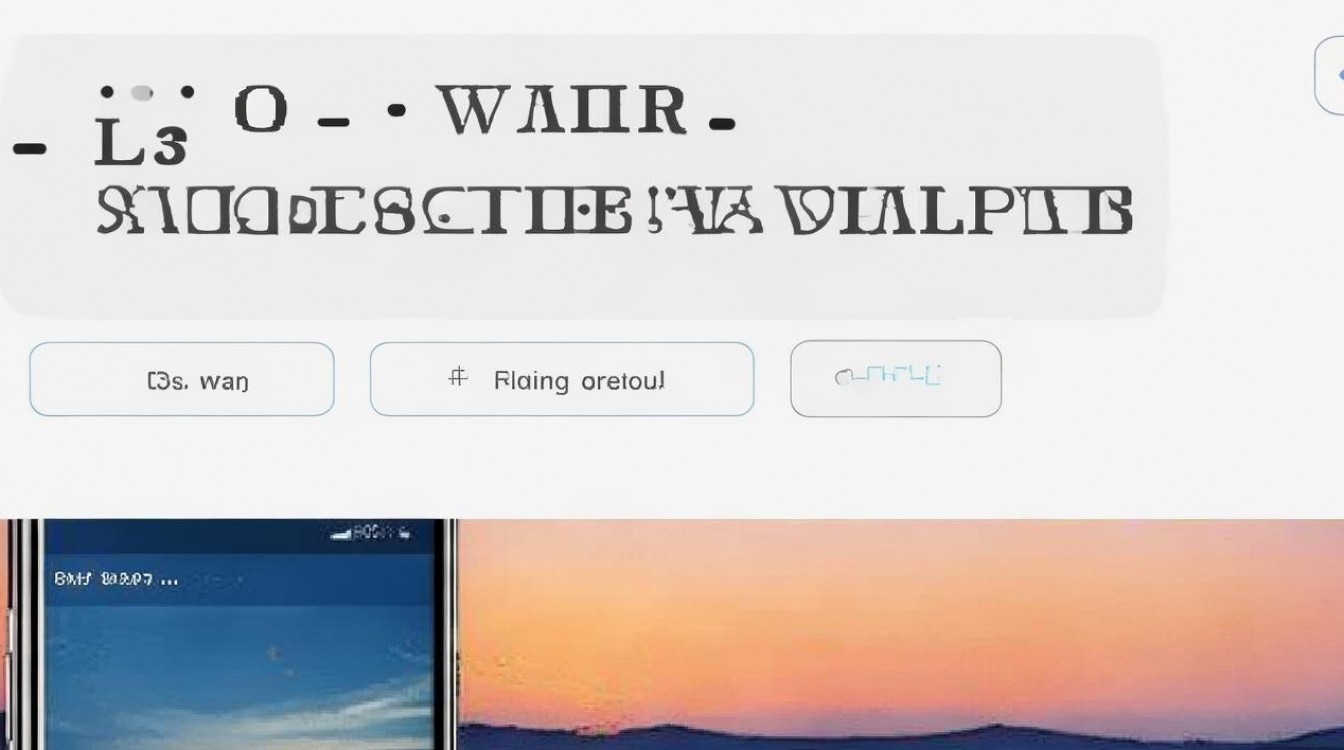1344x750 pixels.
Task: Select the "WAIIR" heading text
Action: tap(564, 110)
